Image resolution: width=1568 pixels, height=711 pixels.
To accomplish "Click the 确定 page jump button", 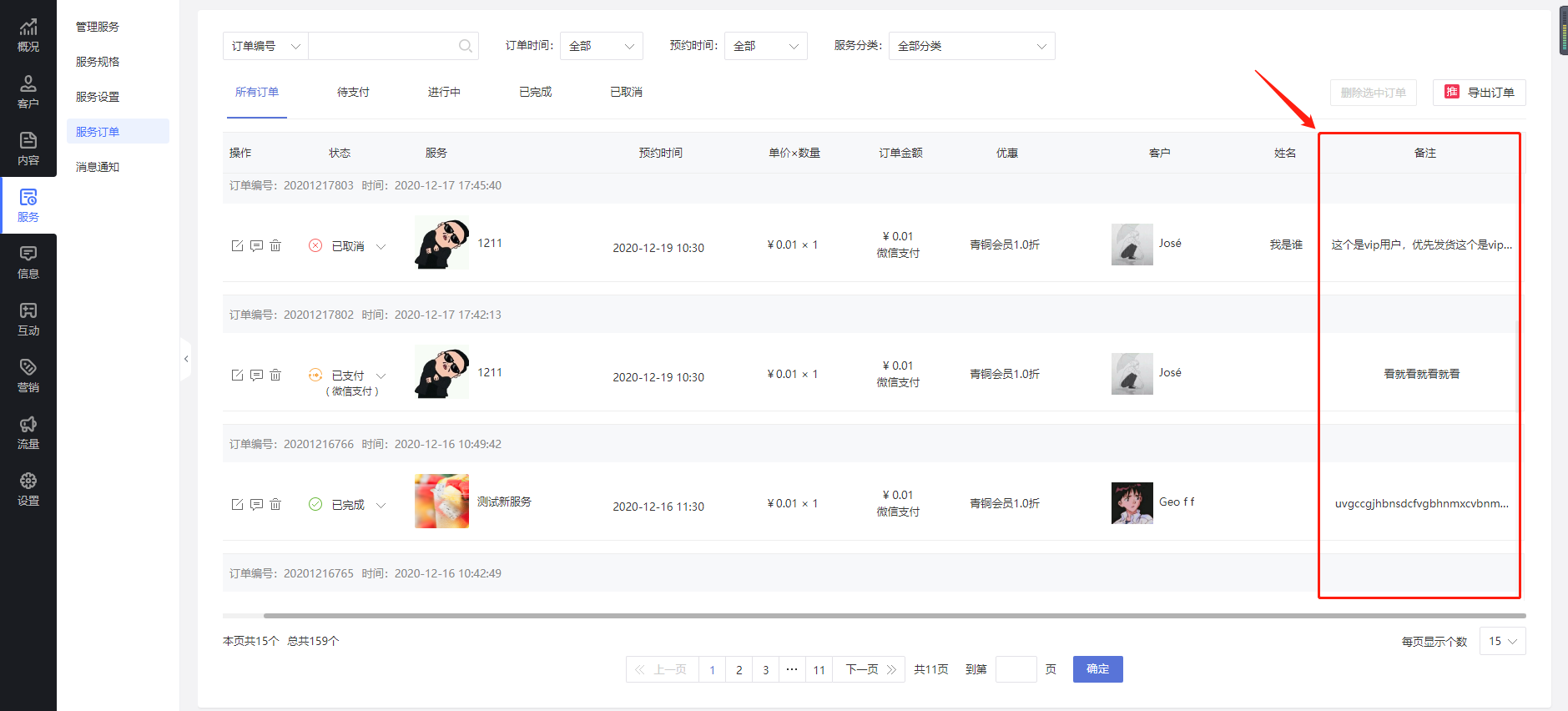I will [x=1098, y=669].
